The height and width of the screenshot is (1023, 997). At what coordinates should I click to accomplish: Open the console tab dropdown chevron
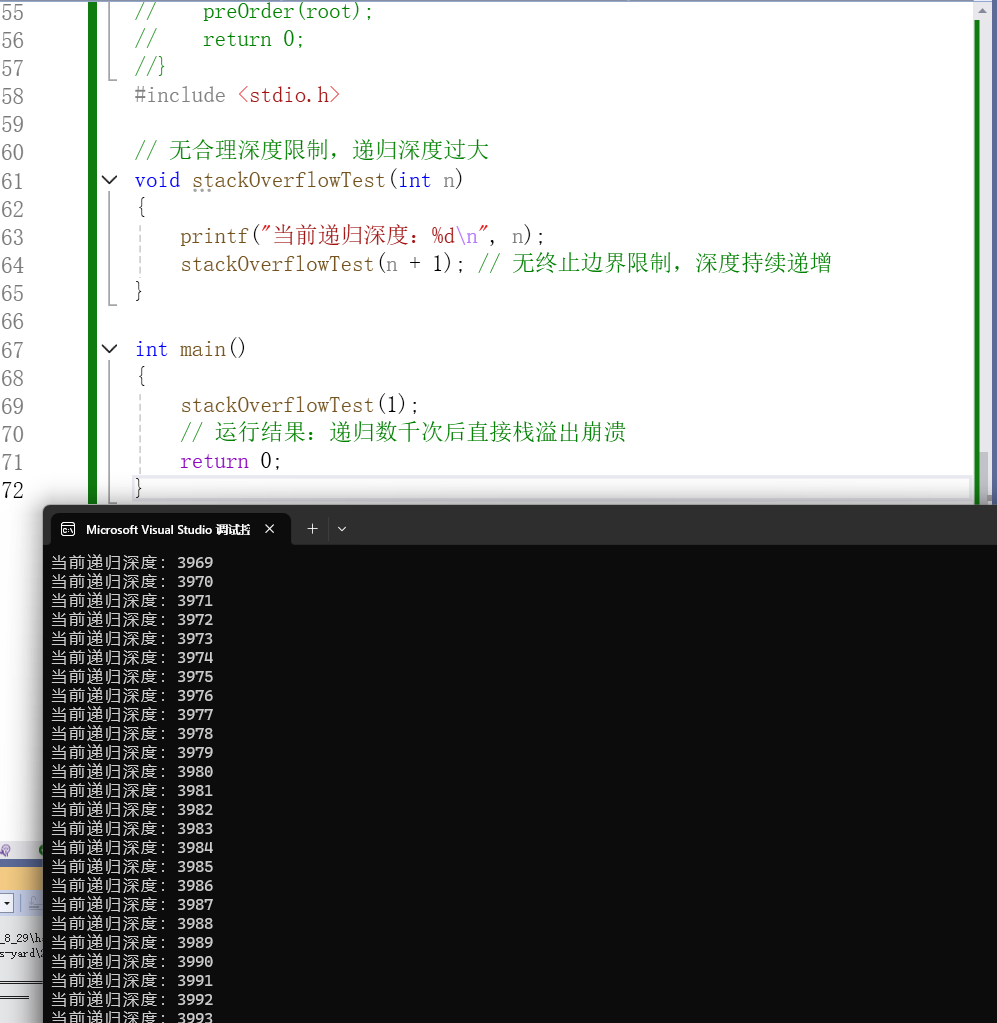(342, 529)
